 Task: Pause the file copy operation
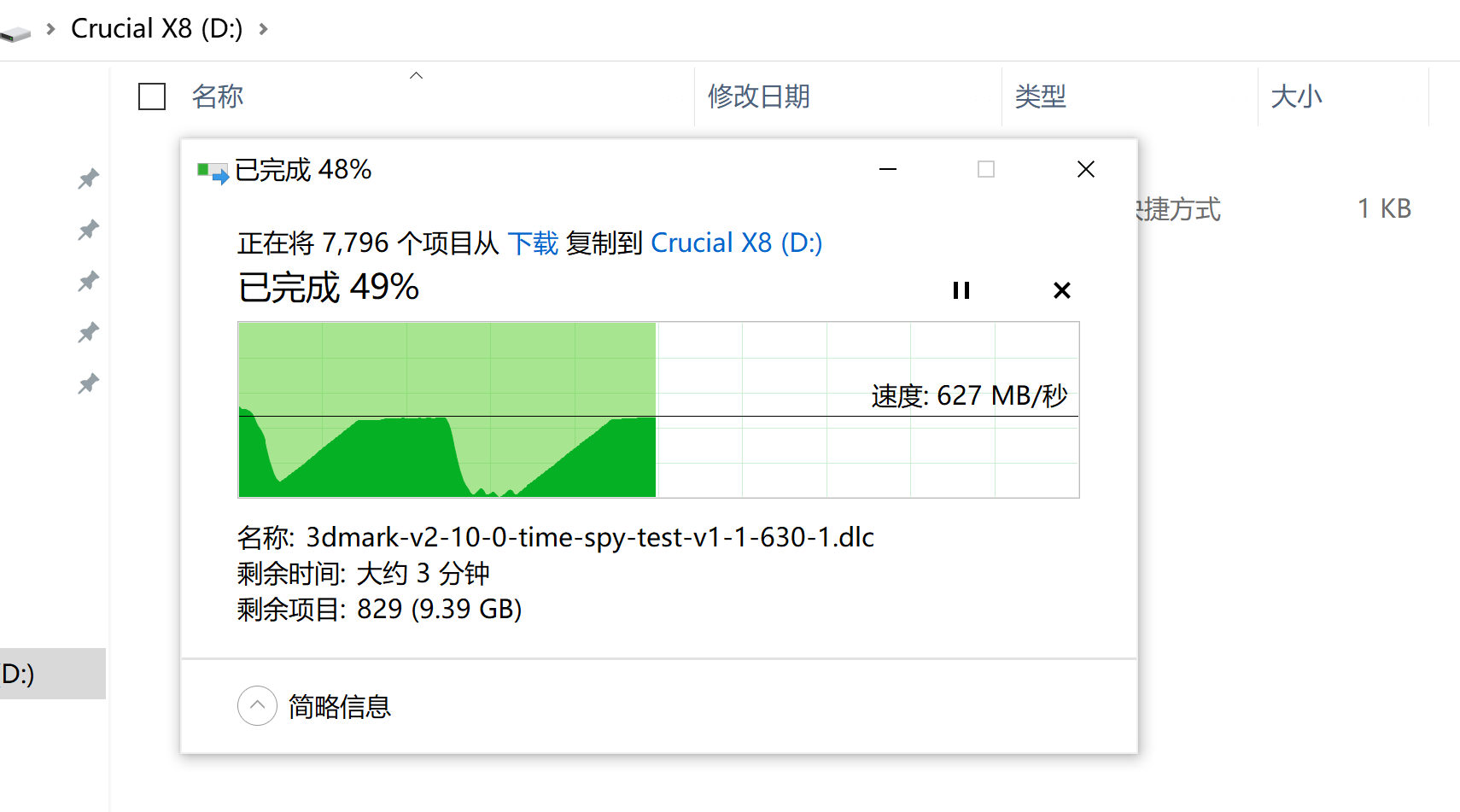click(x=961, y=290)
